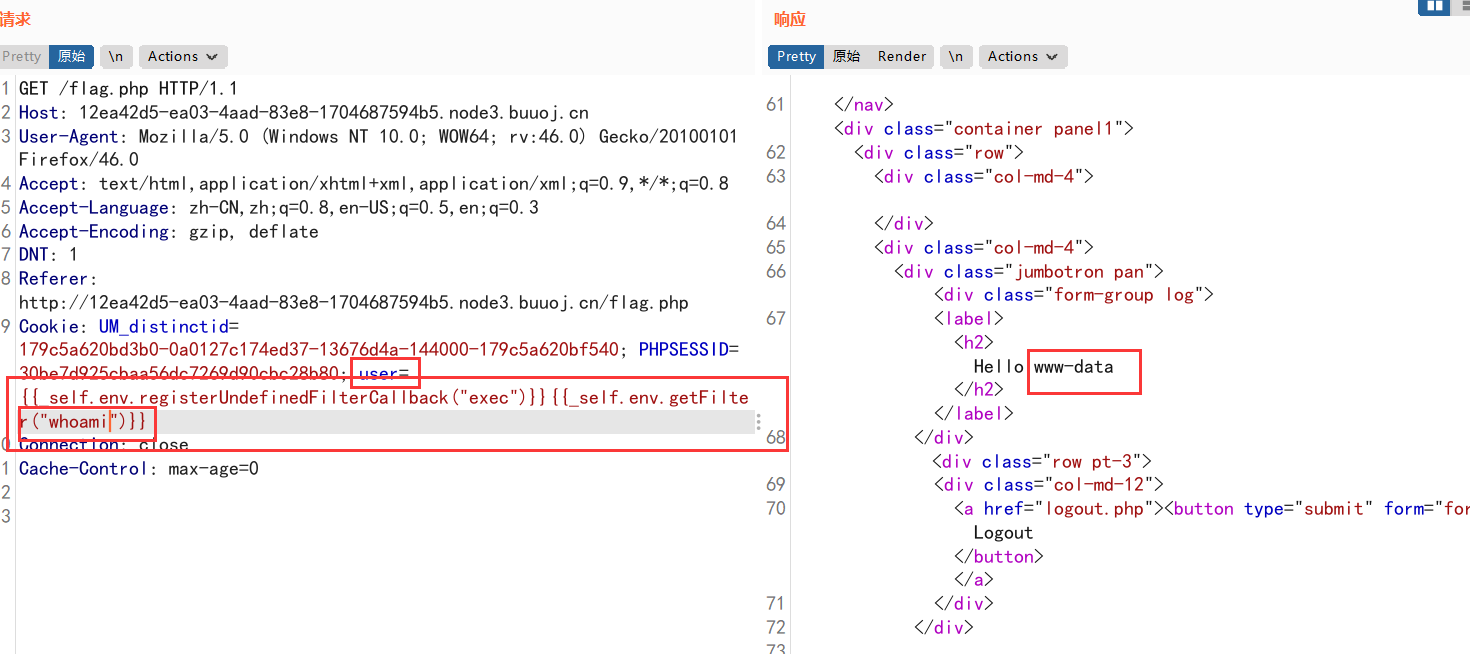Image resolution: width=1470 pixels, height=654 pixels.
Task: Click the 'Firefox/46.0' continuation line
Action: (79, 160)
